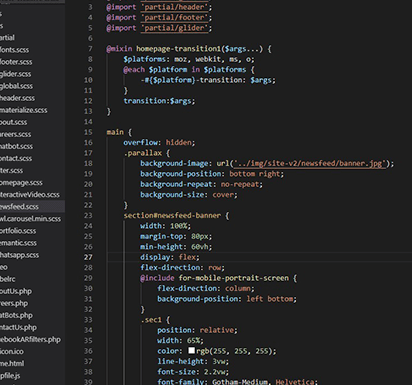Click the white color swatch before rgb(255, 255, 255)
Screen dimensions: 412x385
(191, 350)
